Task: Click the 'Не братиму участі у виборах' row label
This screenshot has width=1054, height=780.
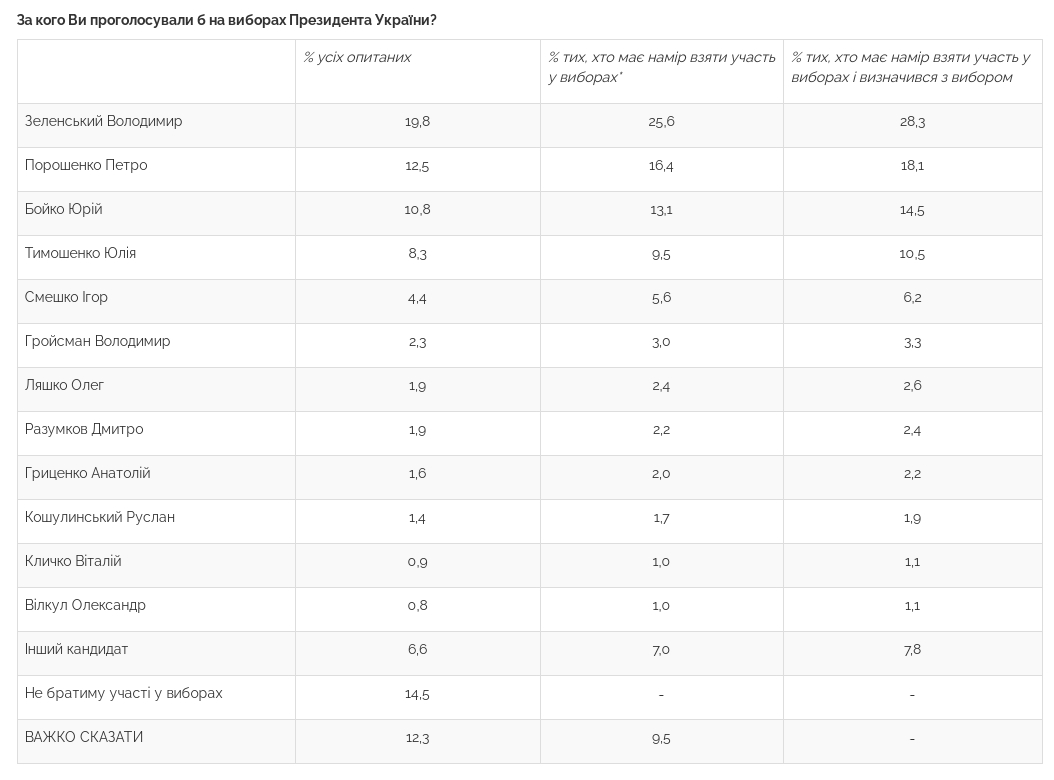Action: (124, 693)
